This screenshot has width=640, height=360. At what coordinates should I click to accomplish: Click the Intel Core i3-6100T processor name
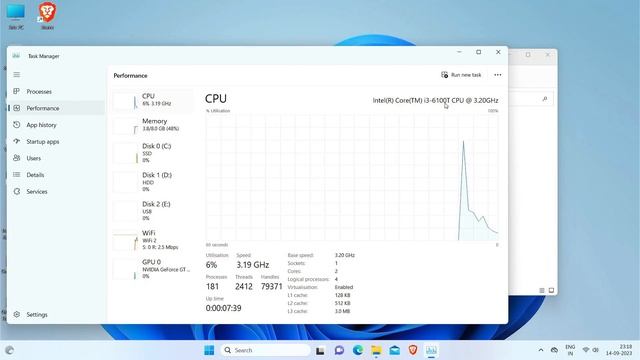pyautogui.click(x=435, y=100)
